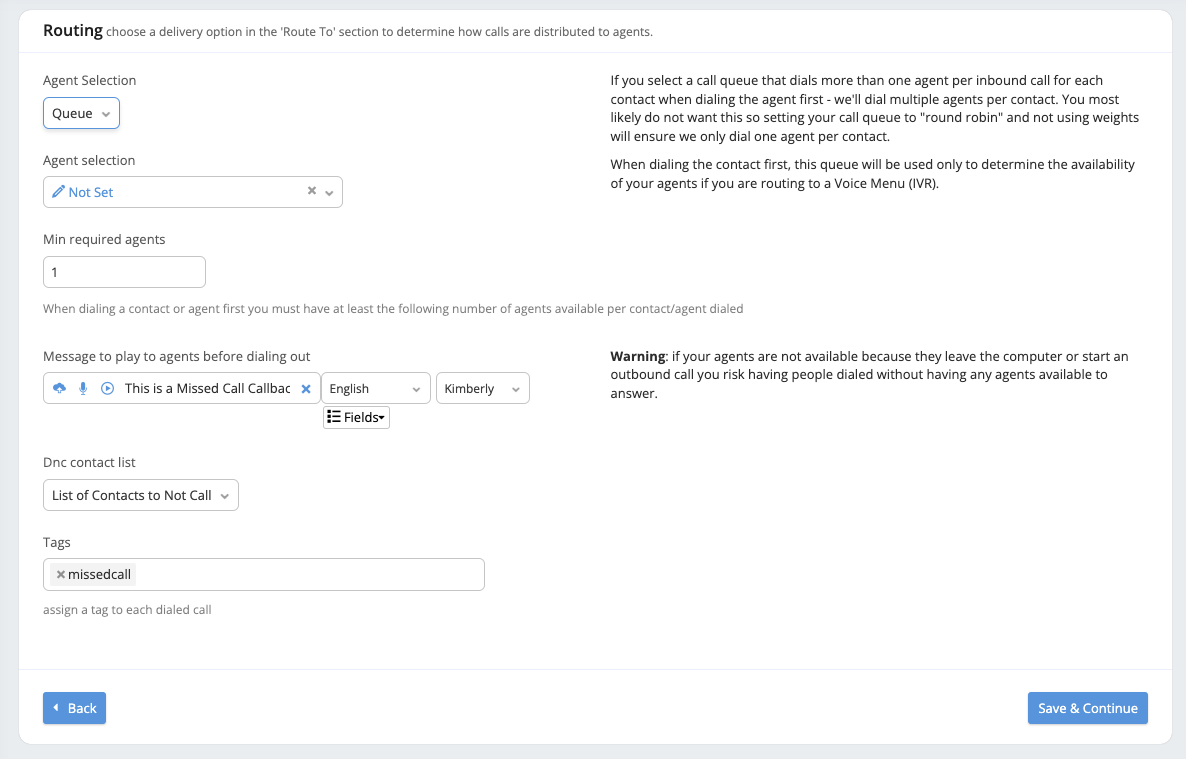Edit the Missed Call Callback message text
The image size is (1186, 759).
coord(207,388)
